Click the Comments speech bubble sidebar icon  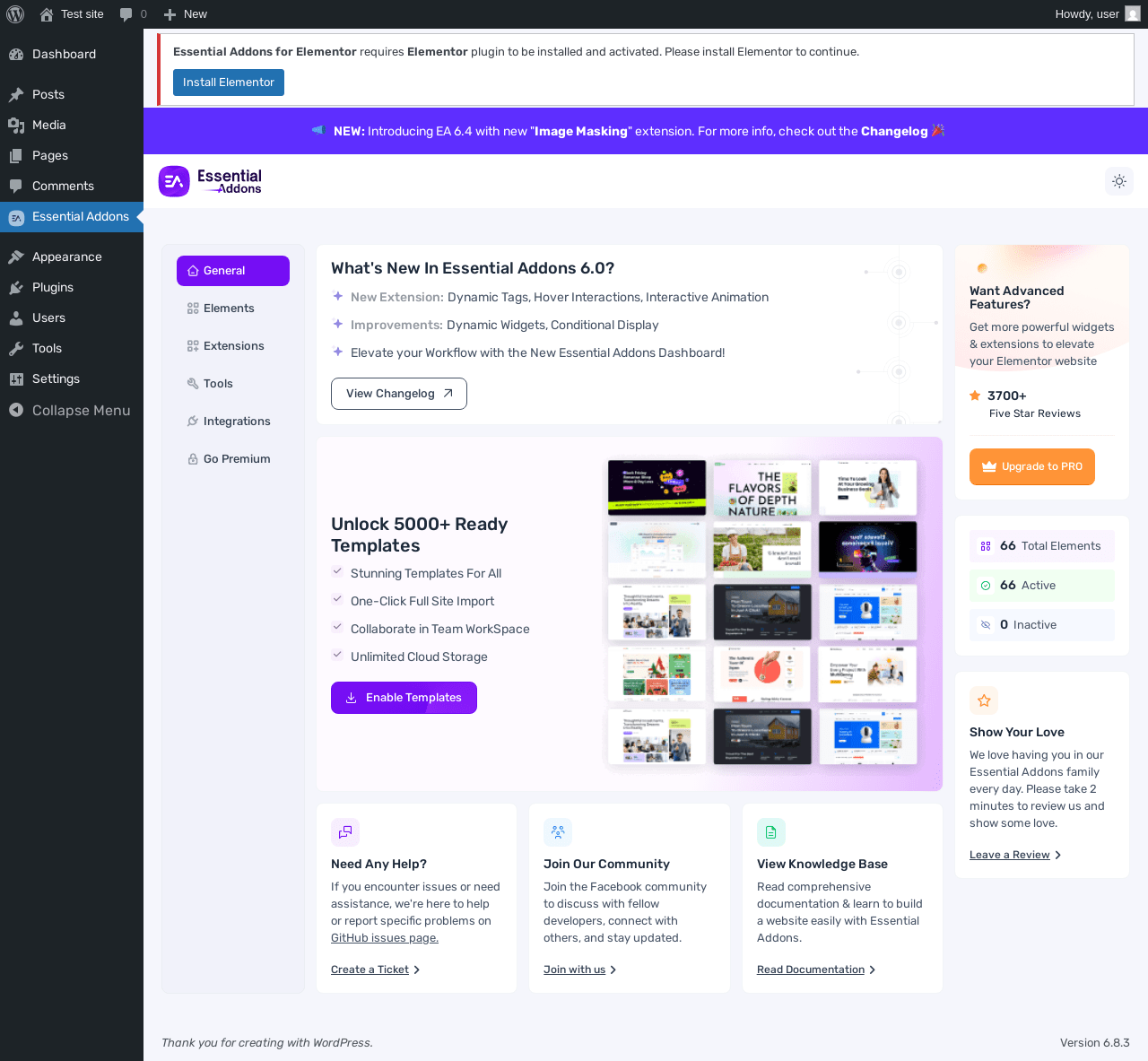[16, 186]
